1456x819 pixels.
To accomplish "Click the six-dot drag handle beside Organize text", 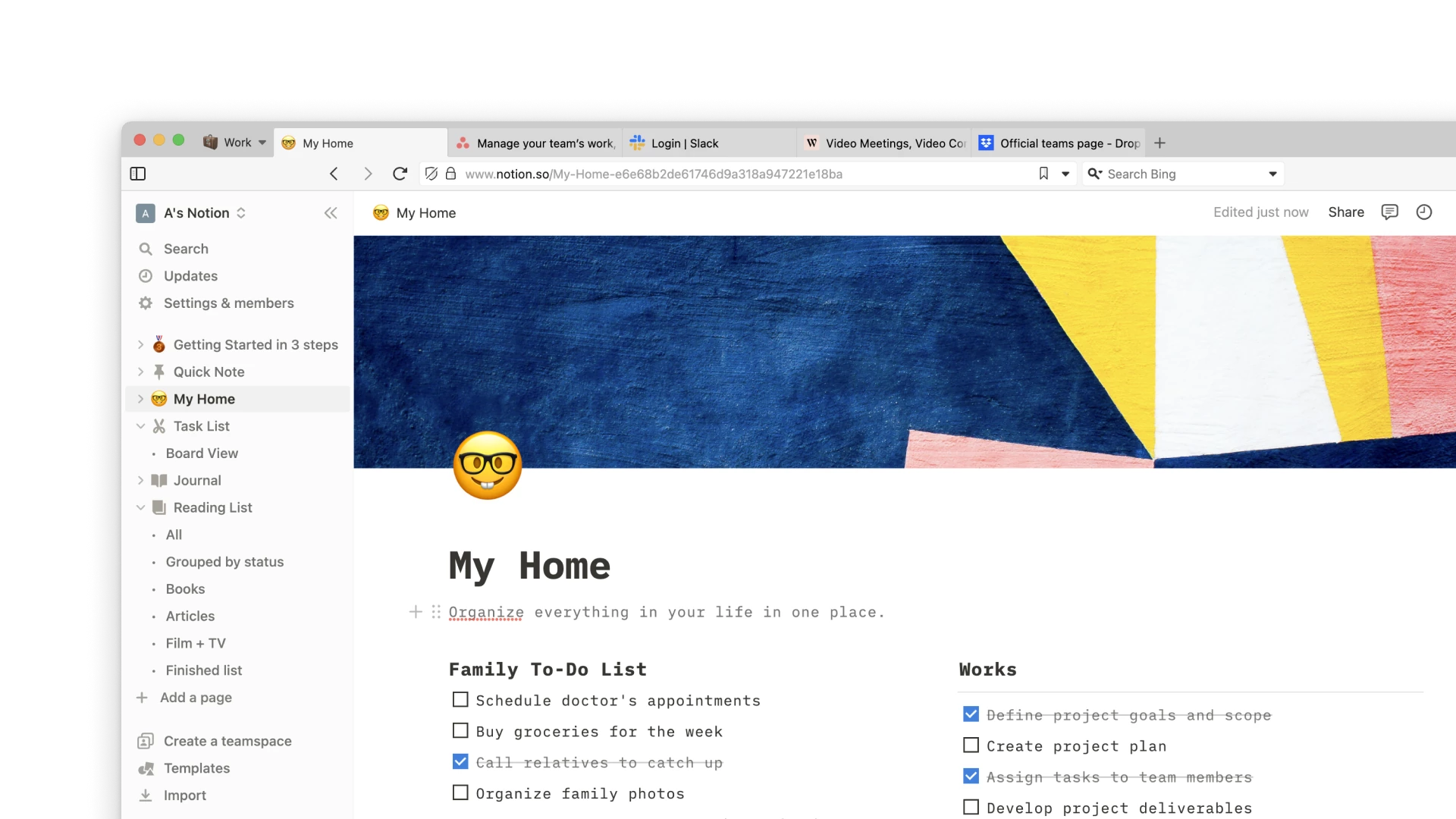I will (x=436, y=611).
